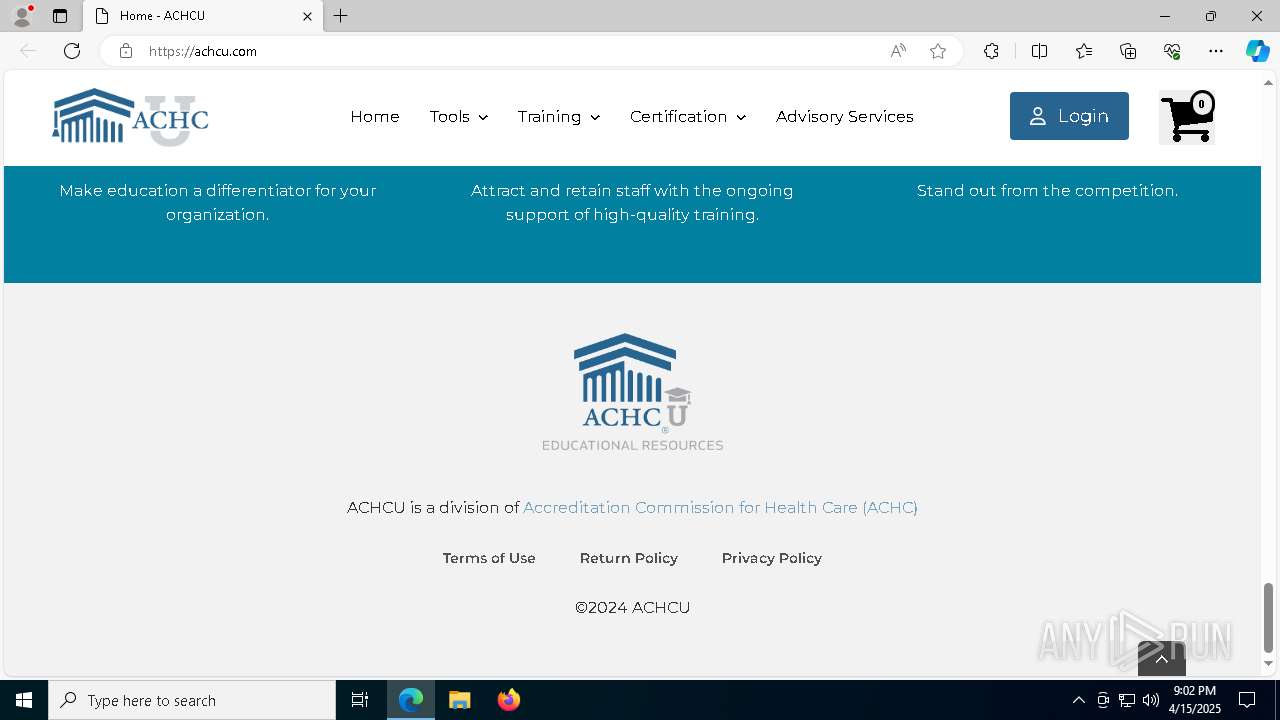Open Browser essentials heart icon

1172,51
